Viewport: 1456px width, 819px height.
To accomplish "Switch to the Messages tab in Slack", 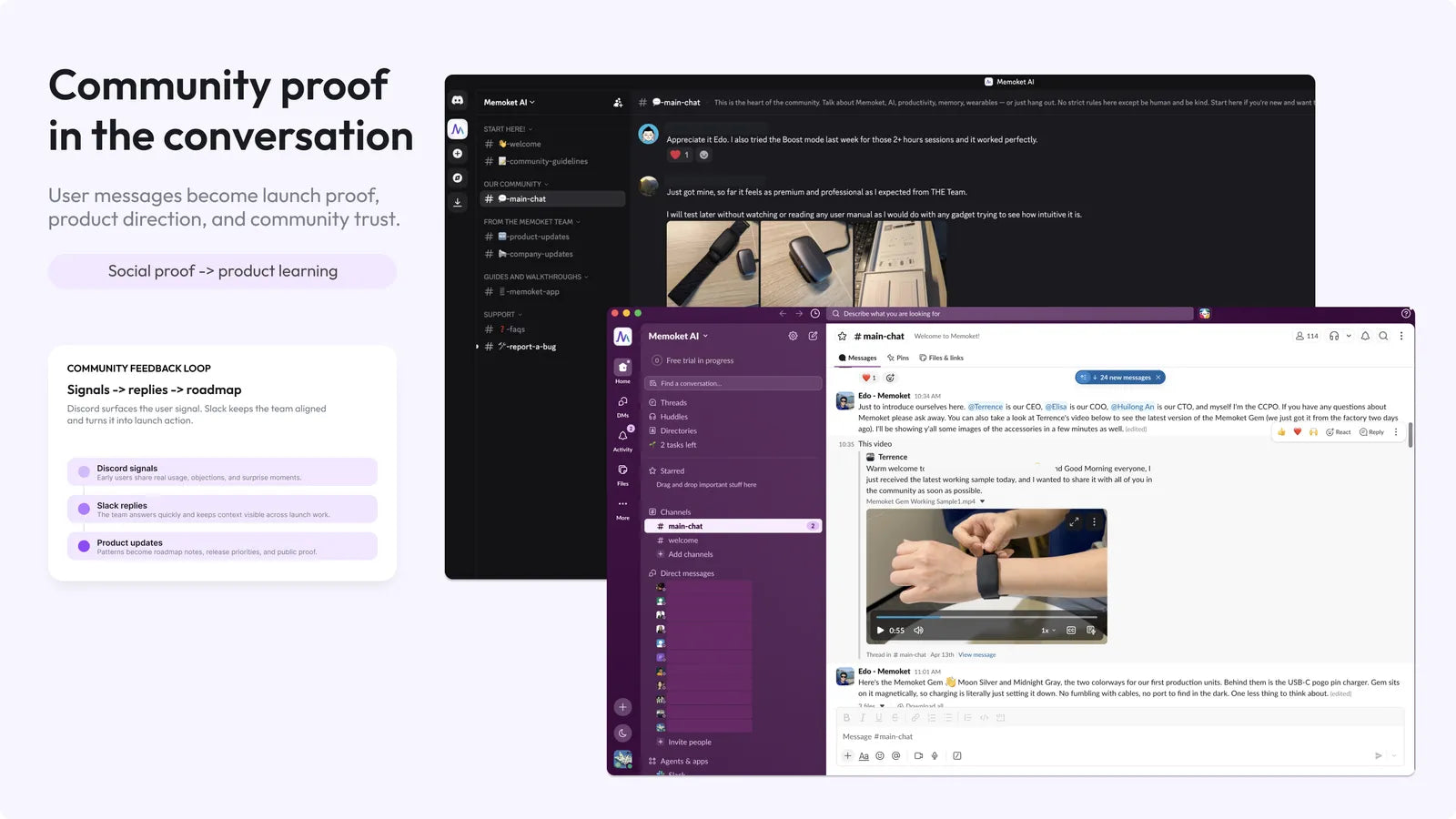I will (857, 358).
